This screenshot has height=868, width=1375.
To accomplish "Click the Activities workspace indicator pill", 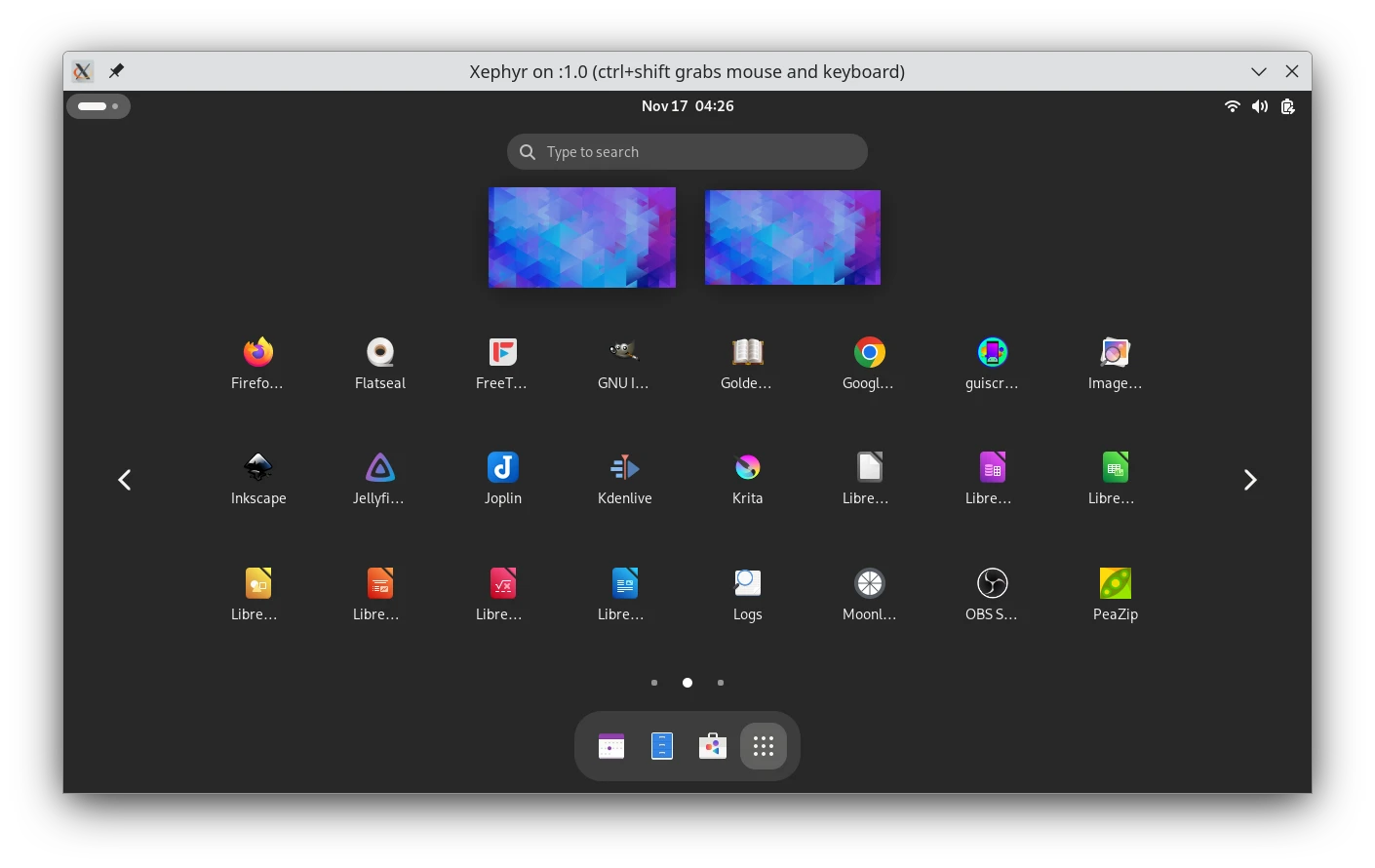I will [x=98, y=106].
